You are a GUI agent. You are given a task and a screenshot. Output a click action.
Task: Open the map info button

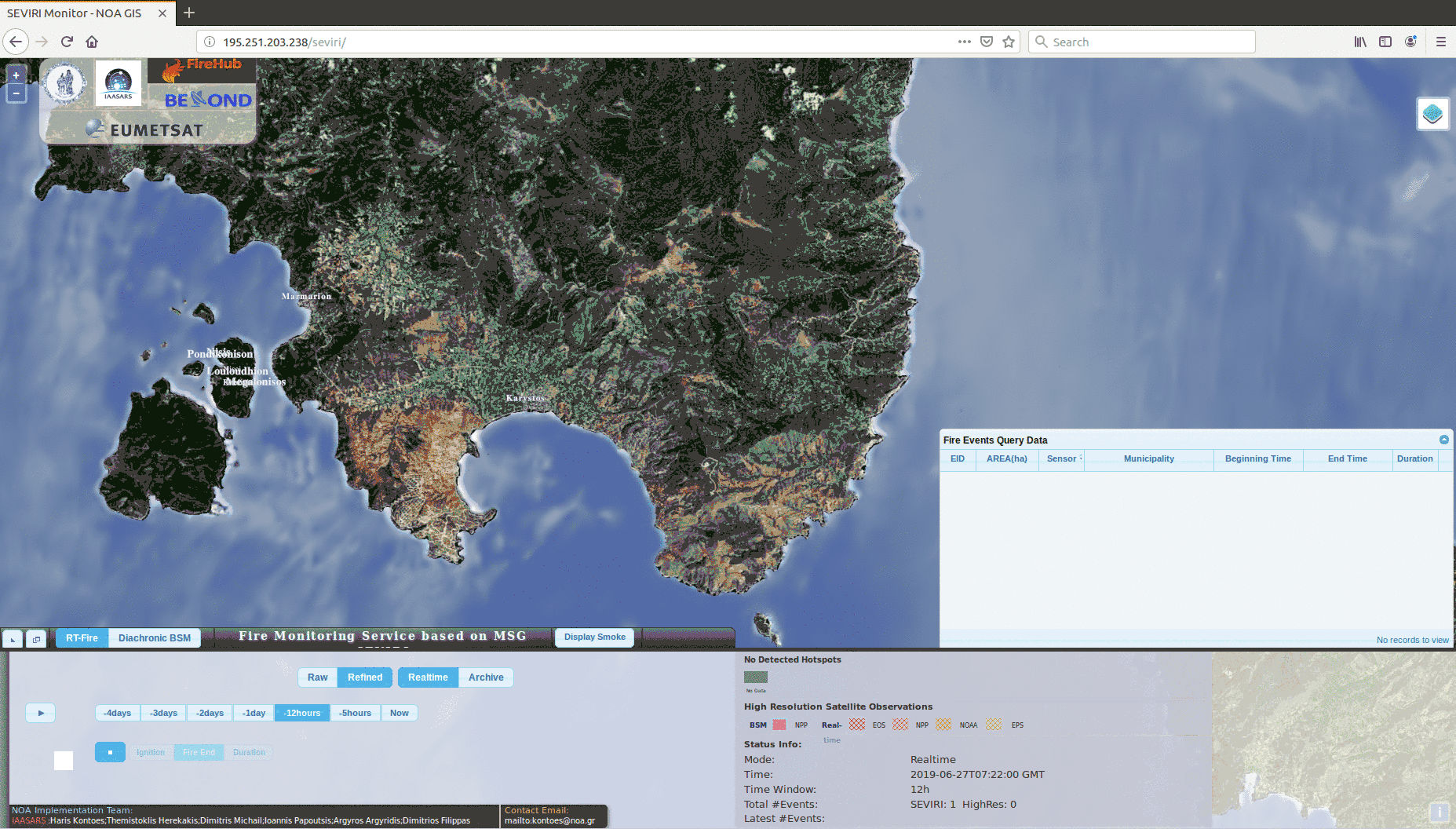(1440, 813)
